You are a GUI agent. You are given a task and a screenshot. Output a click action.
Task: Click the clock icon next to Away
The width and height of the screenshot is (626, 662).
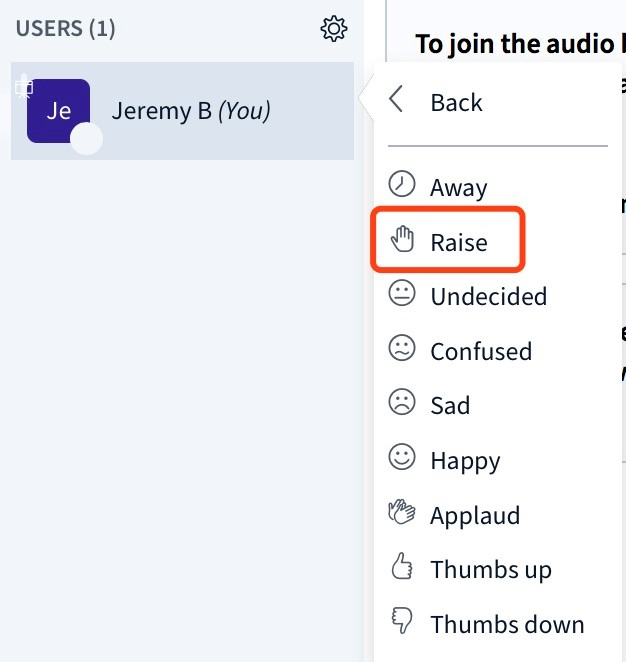click(402, 187)
